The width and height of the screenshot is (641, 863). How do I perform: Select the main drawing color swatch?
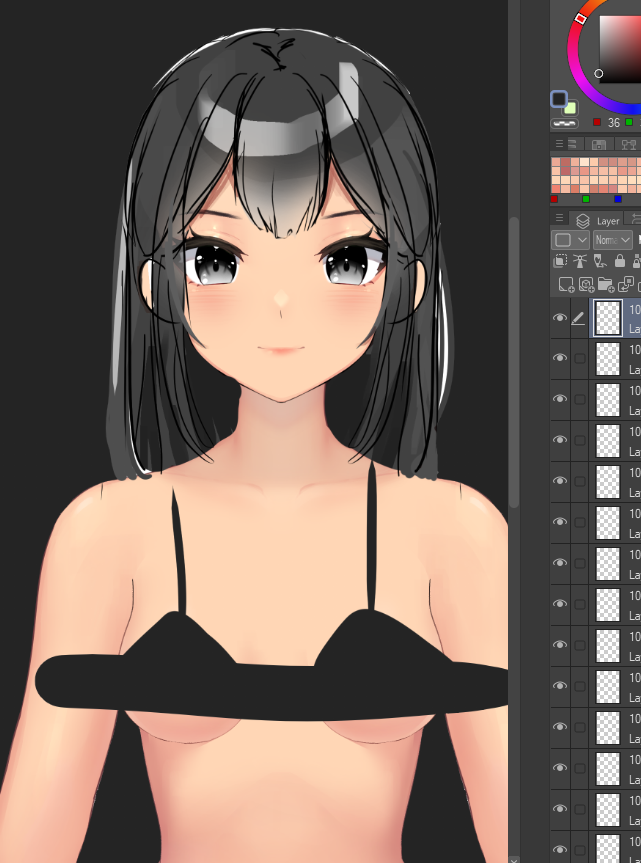(x=559, y=99)
